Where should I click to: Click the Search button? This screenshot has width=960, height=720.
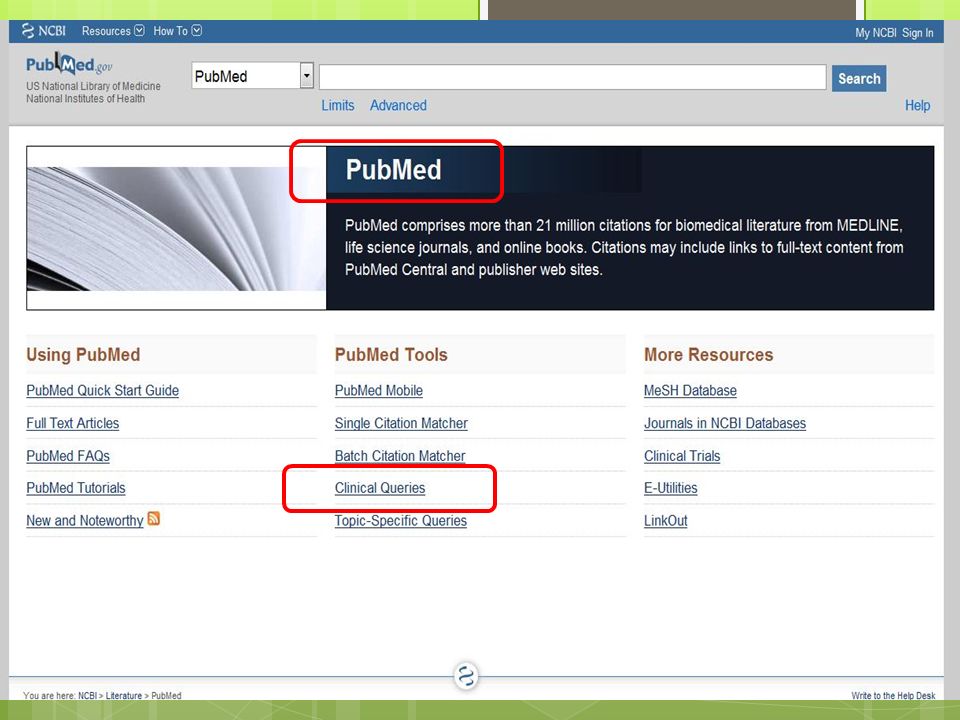pos(859,78)
